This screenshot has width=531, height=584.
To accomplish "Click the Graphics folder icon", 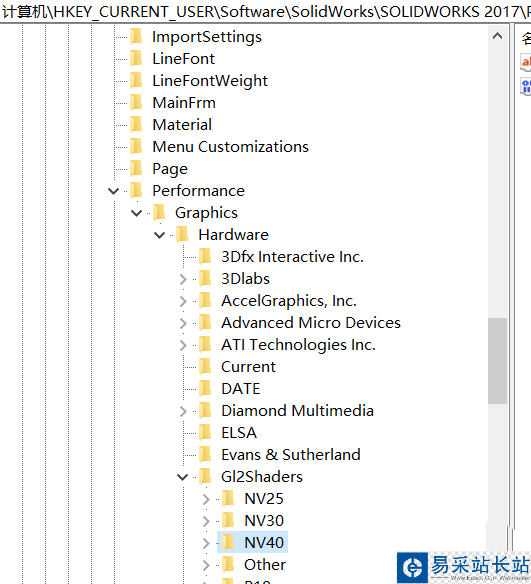I will pos(159,212).
